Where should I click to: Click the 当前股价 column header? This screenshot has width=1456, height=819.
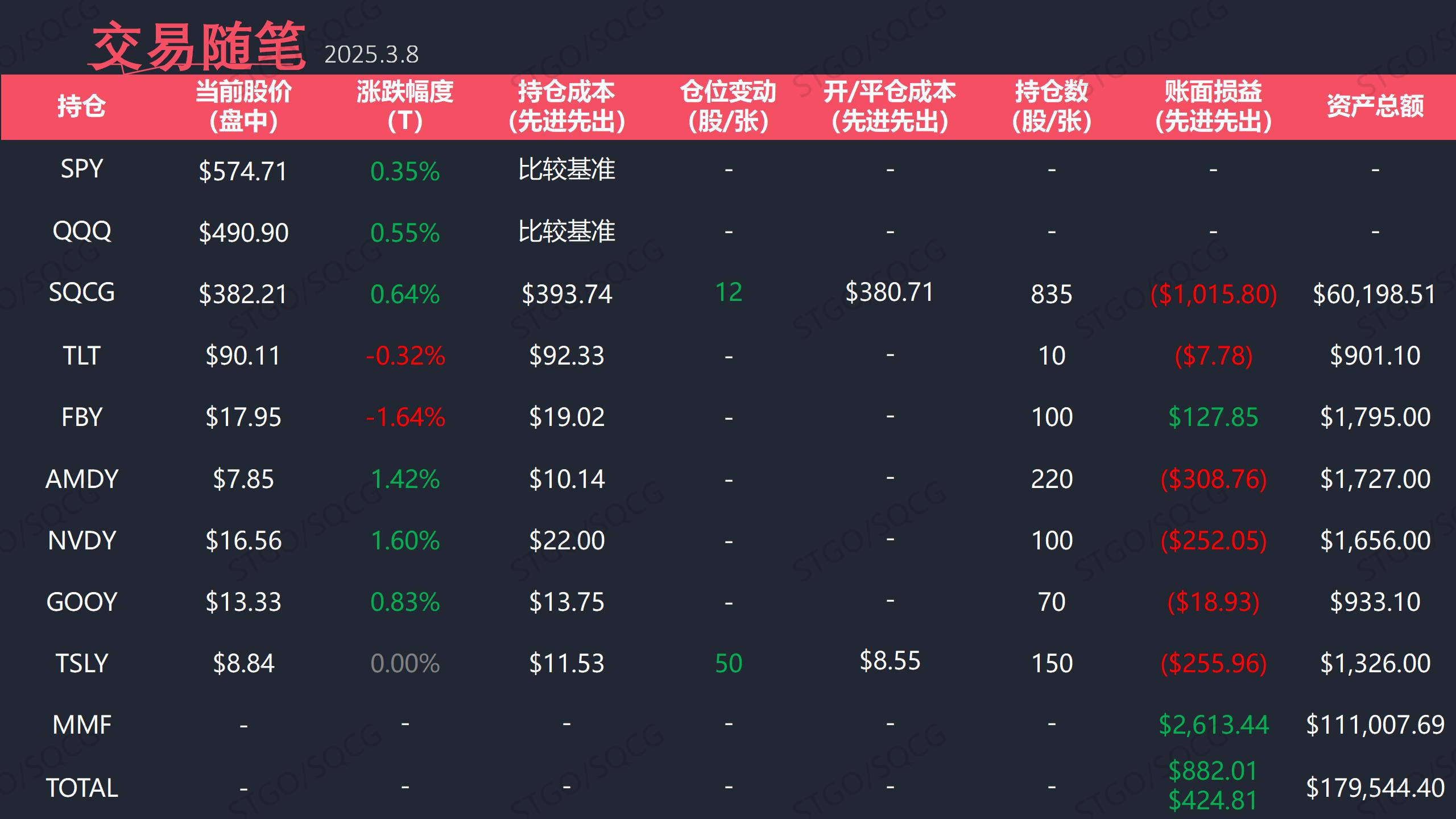[x=243, y=106]
